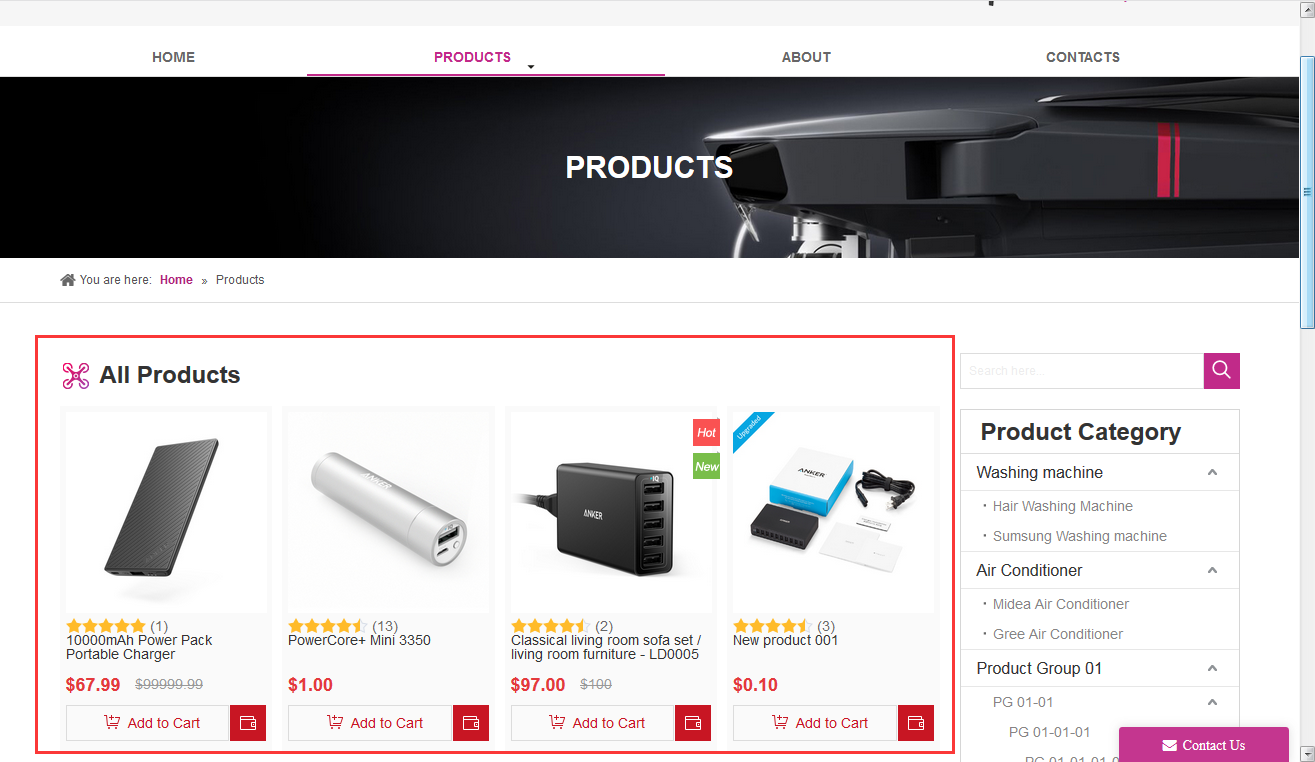
Task: Click the red wallet icon under Classical living room sofa
Action: coord(693,723)
